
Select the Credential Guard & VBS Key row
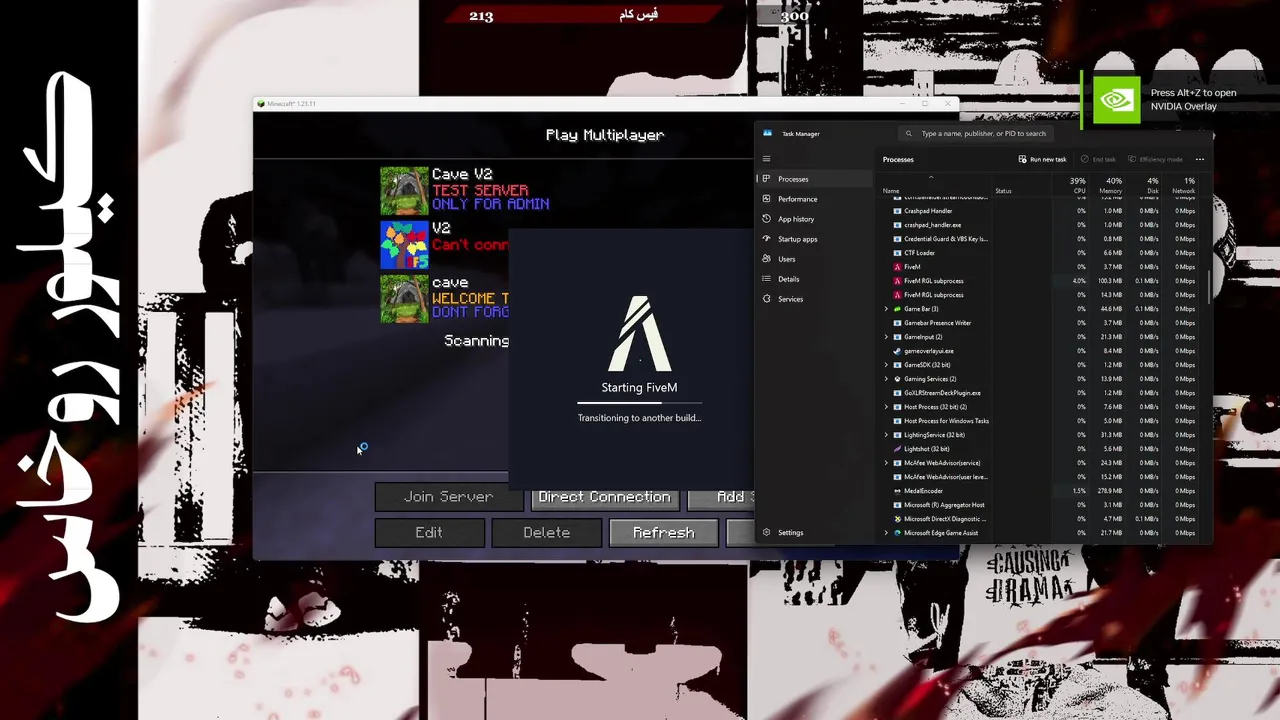tap(1040, 239)
